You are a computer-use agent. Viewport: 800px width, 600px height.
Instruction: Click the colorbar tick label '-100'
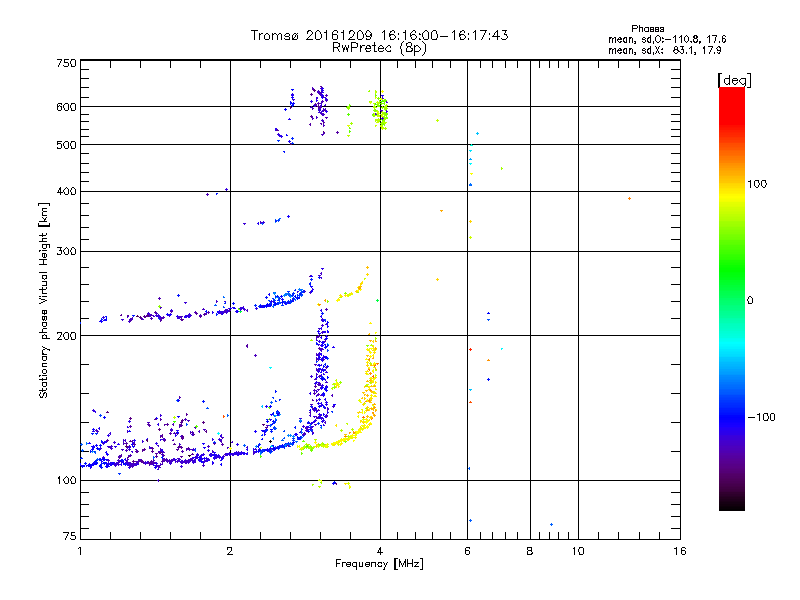761,417
